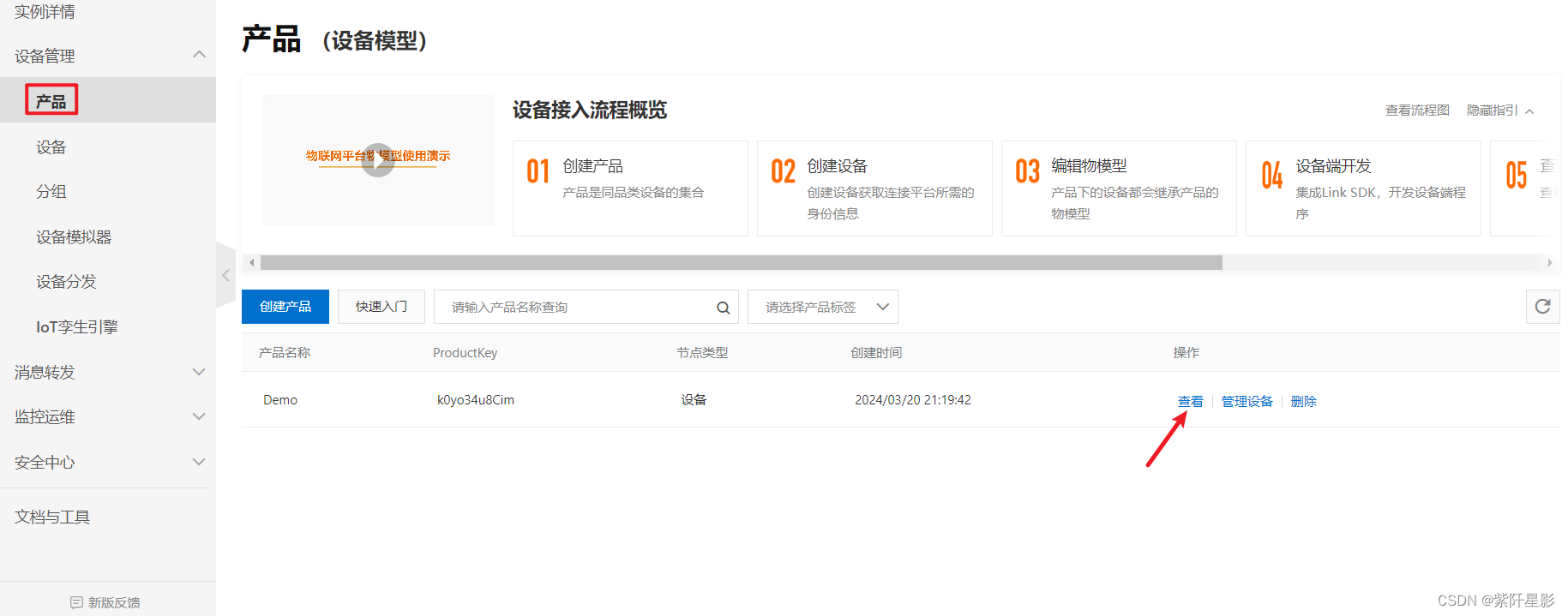Open step 03 编辑物模型 card

[x=1119, y=188]
